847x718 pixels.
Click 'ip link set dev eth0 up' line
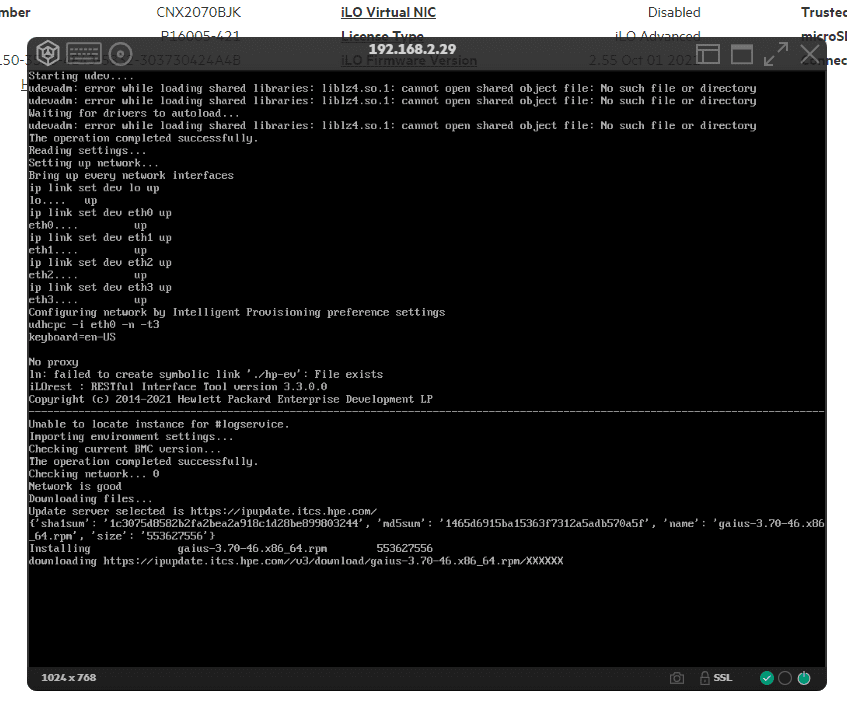(x=100, y=213)
